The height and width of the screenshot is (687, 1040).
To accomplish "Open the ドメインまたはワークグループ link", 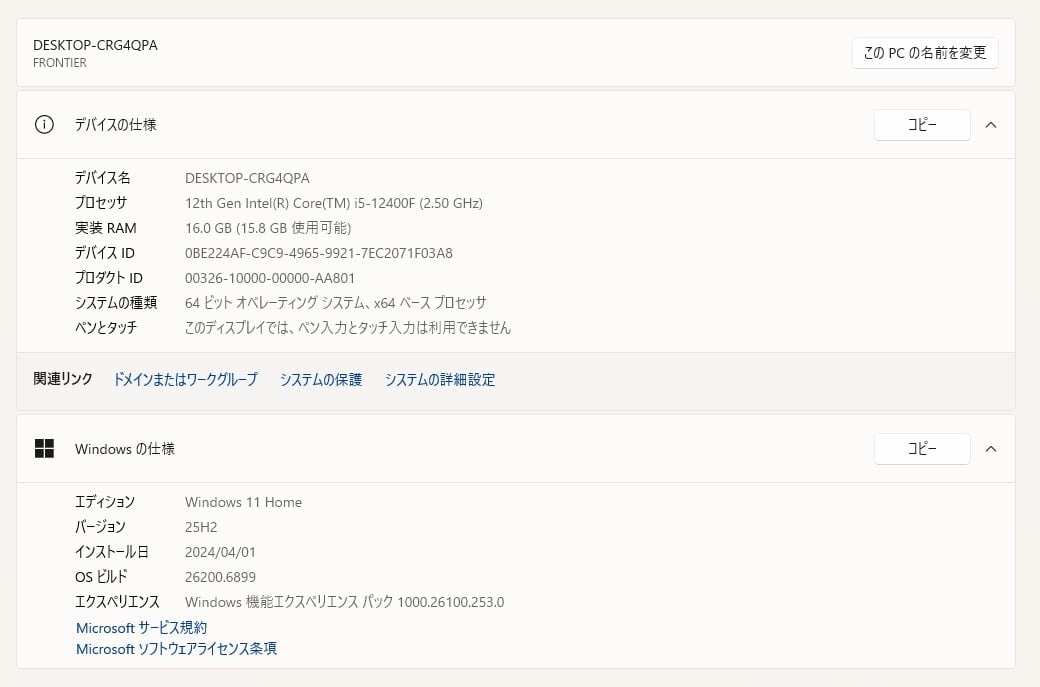I will coord(186,379).
